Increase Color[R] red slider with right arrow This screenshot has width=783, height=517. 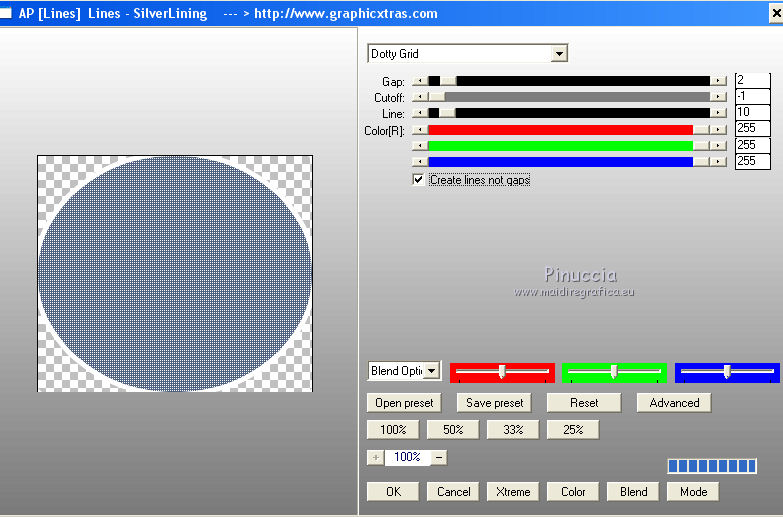point(718,130)
